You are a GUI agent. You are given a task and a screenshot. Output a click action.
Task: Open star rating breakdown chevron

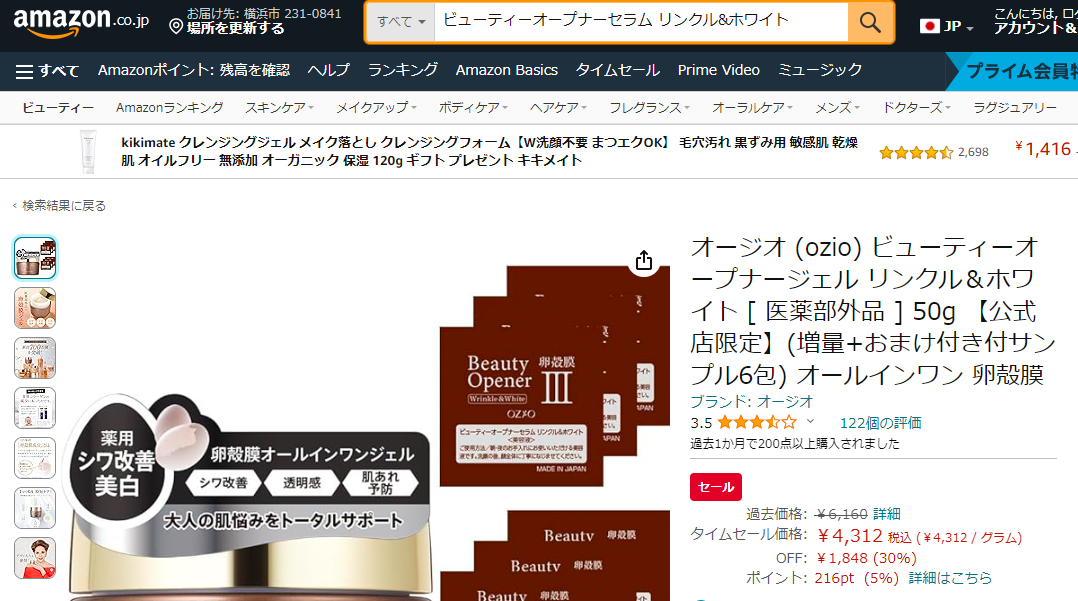click(x=811, y=422)
